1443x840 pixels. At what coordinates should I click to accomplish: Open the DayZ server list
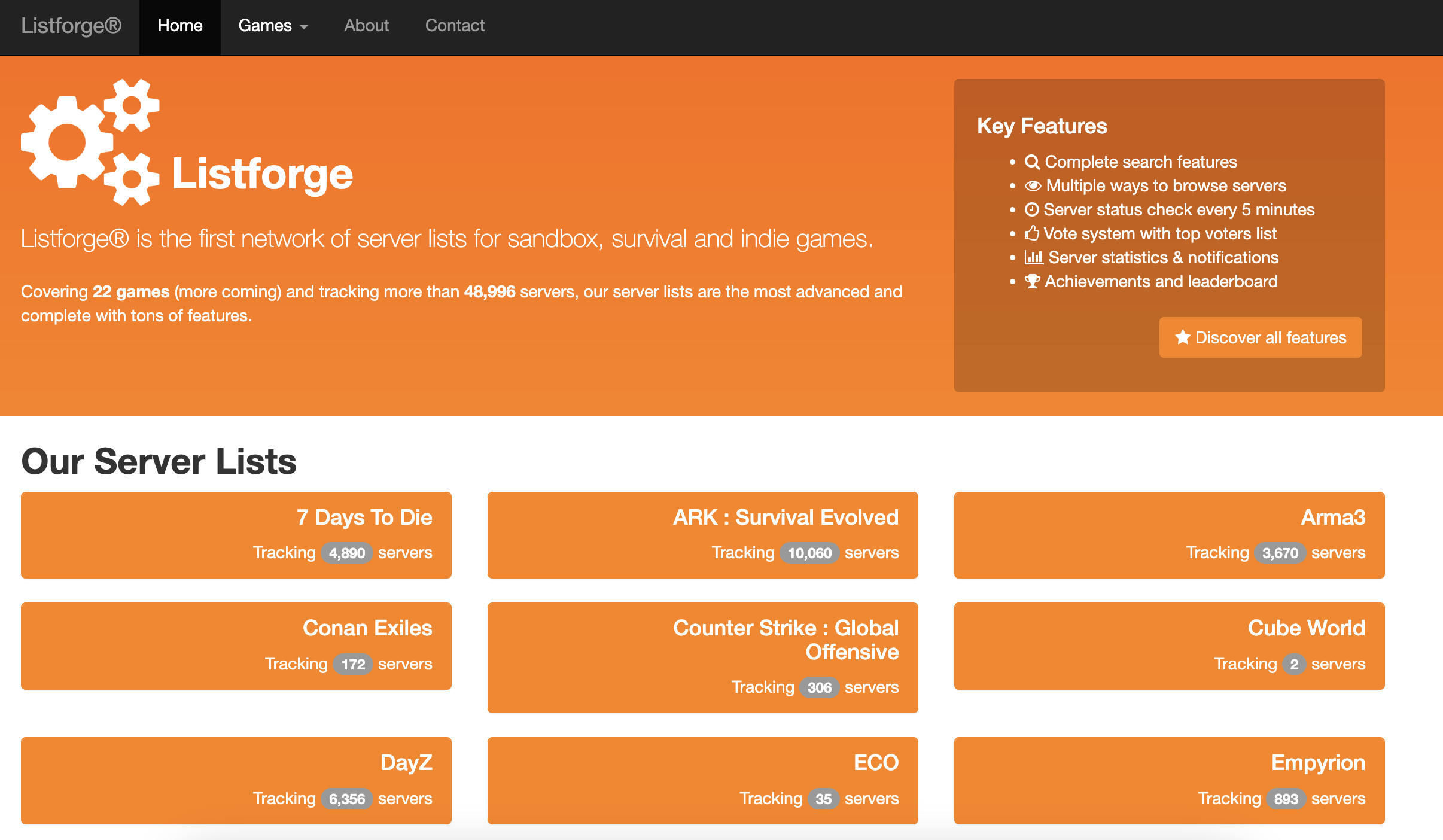coord(236,781)
